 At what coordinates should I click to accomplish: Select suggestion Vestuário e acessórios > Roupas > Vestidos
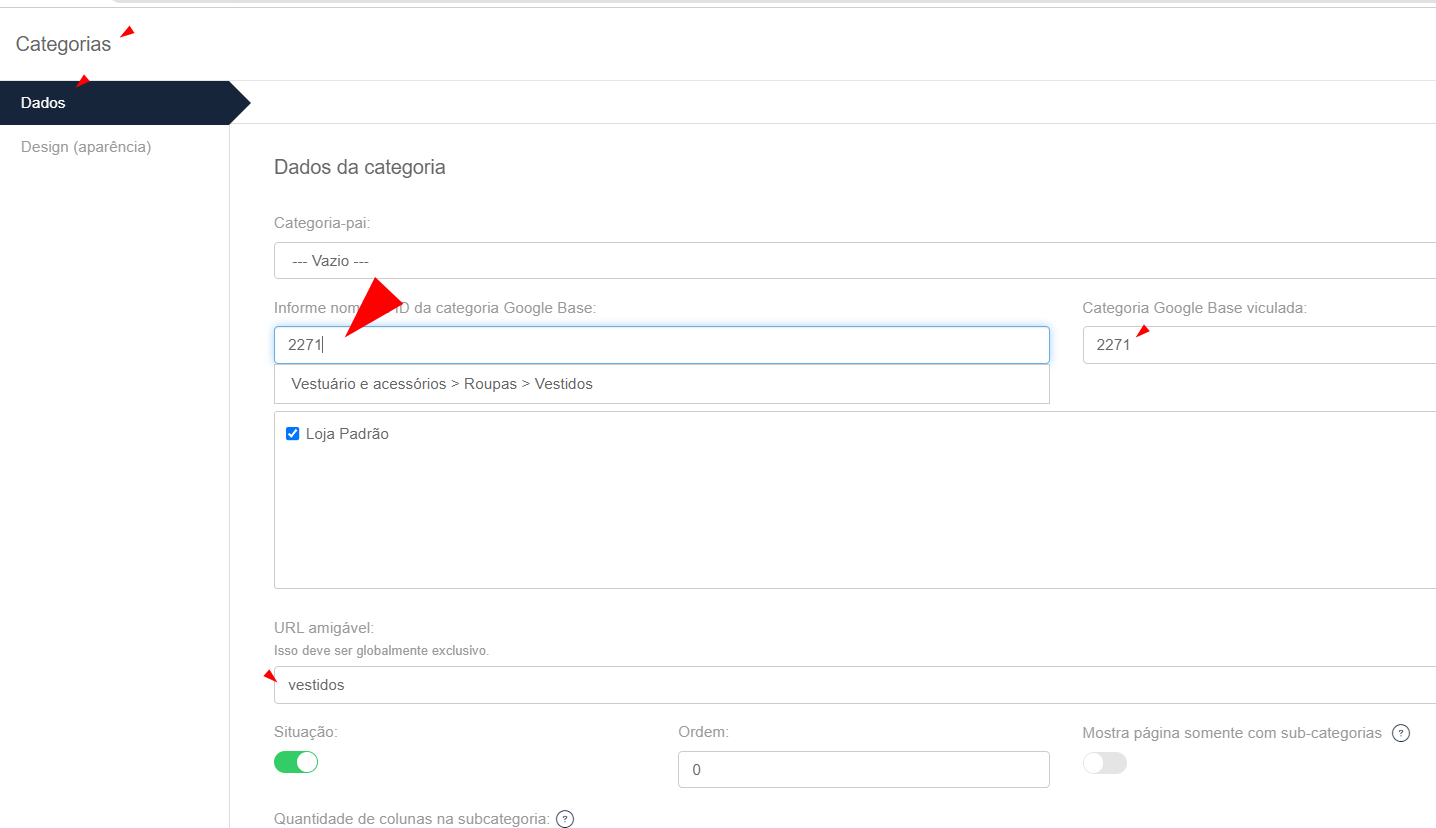click(662, 384)
